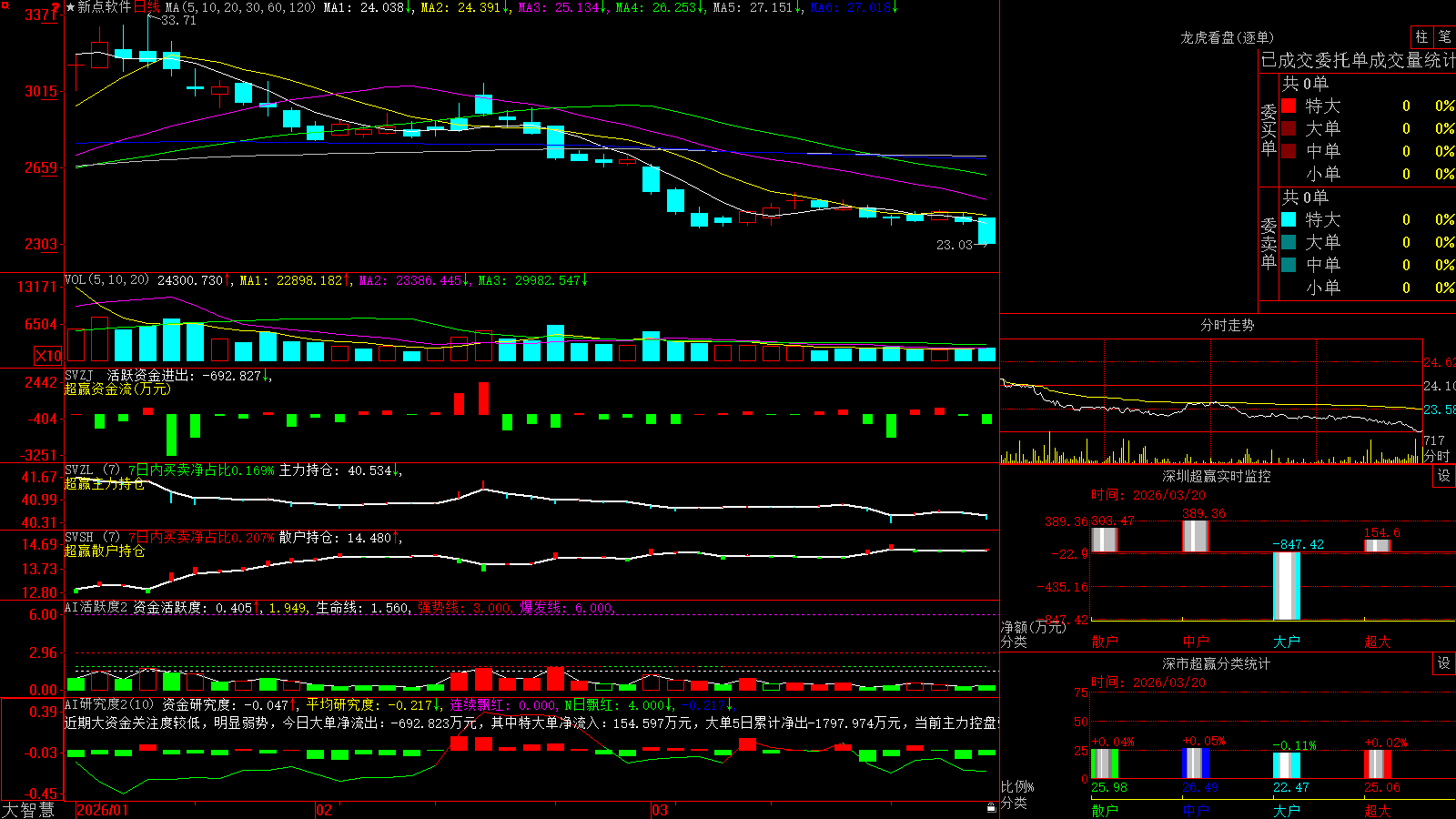Open 设 settings for 深市超赢分类统计
The image size is (1456, 819).
pyautogui.click(x=1444, y=663)
